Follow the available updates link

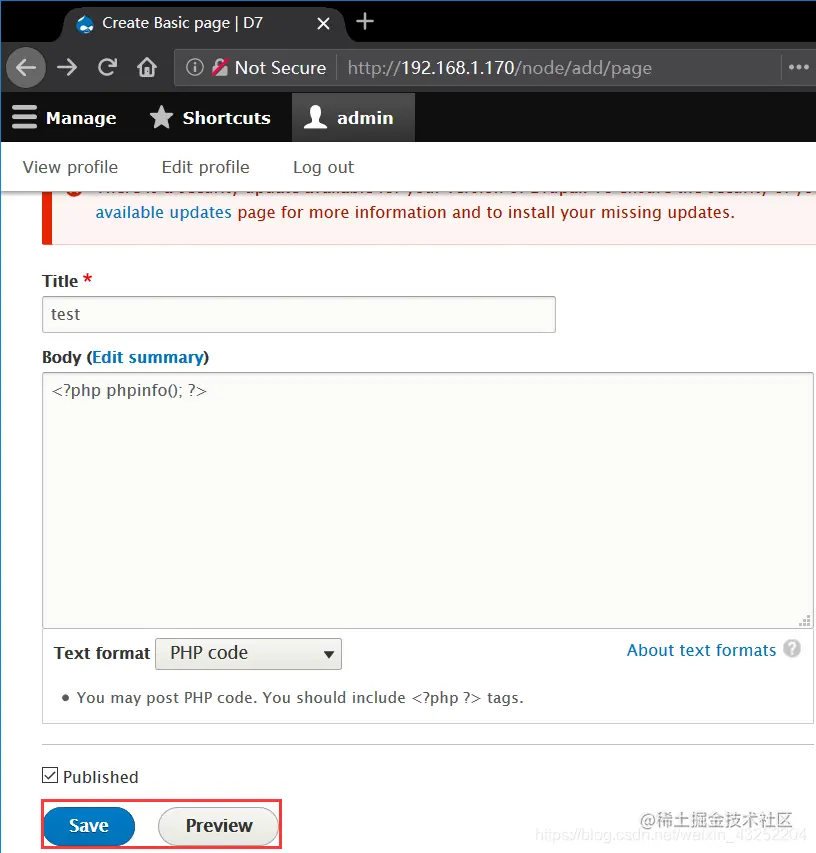[164, 212]
